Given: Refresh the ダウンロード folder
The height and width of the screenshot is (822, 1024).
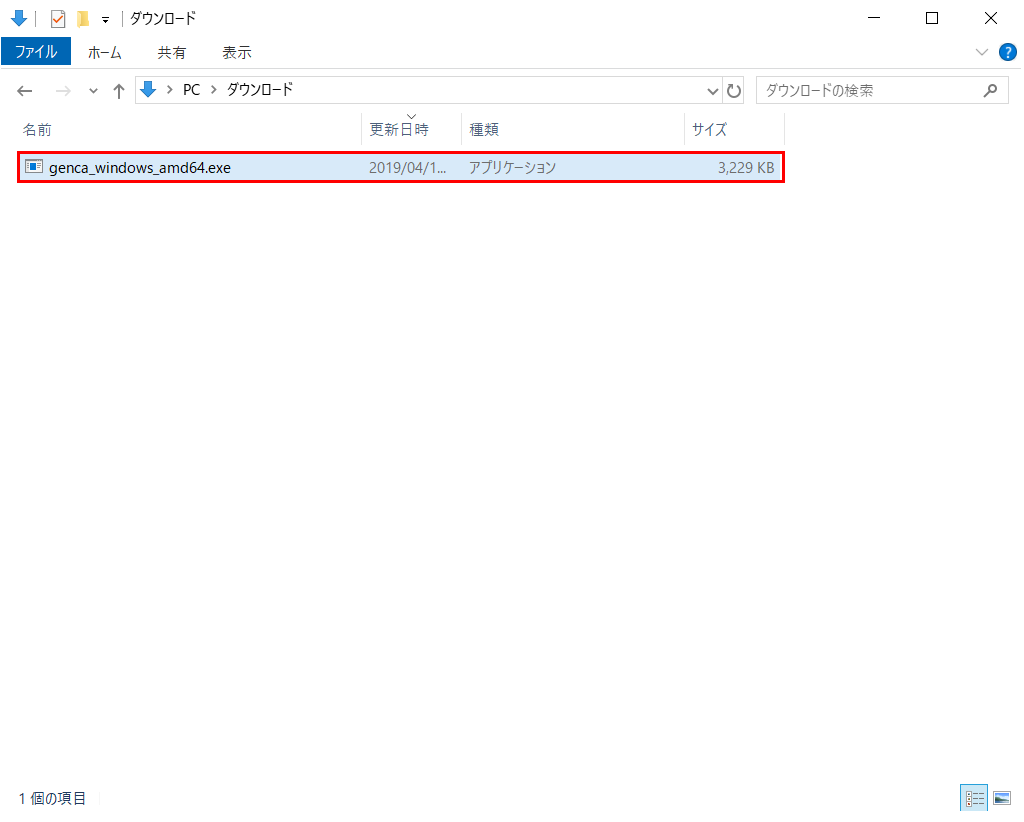Looking at the screenshot, I should tap(734, 91).
